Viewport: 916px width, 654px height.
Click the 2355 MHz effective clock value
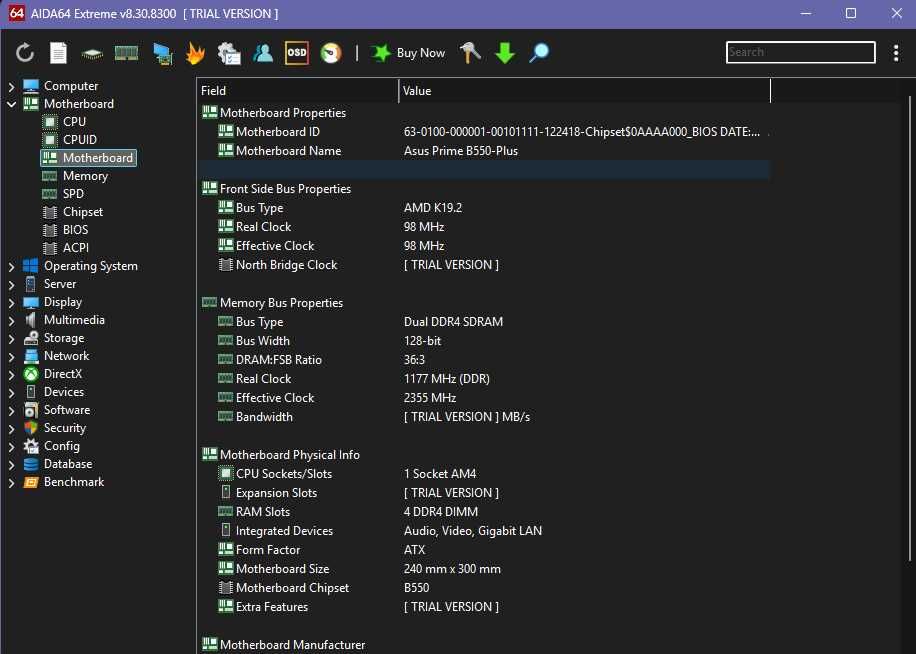[430, 398]
